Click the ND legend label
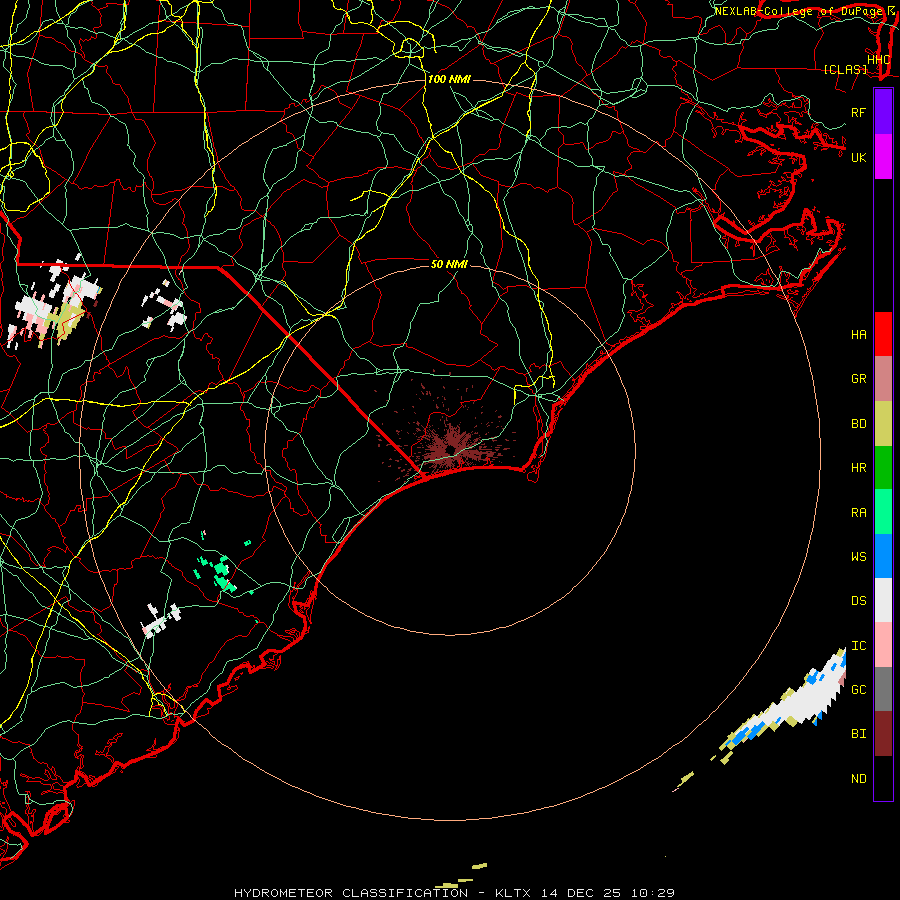The height and width of the screenshot is (900, 900). [858, 779]
